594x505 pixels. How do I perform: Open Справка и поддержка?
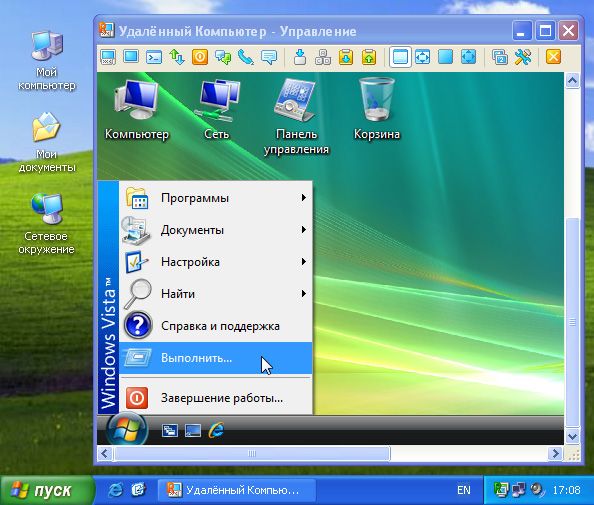tap(216, 326)
